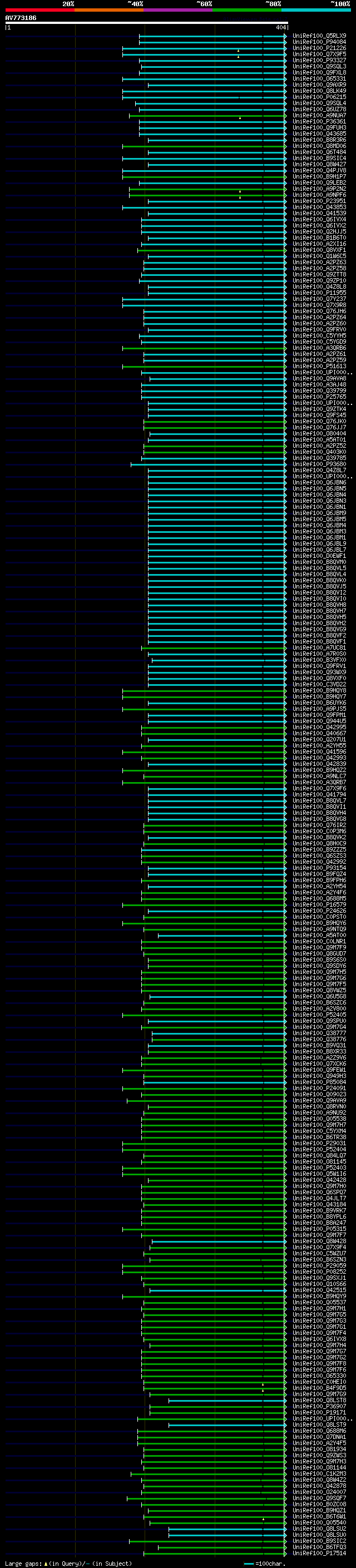Click the purple ~60% identity legend segment
Viewport: 356px width, 1568px height.
click(179, 10)
